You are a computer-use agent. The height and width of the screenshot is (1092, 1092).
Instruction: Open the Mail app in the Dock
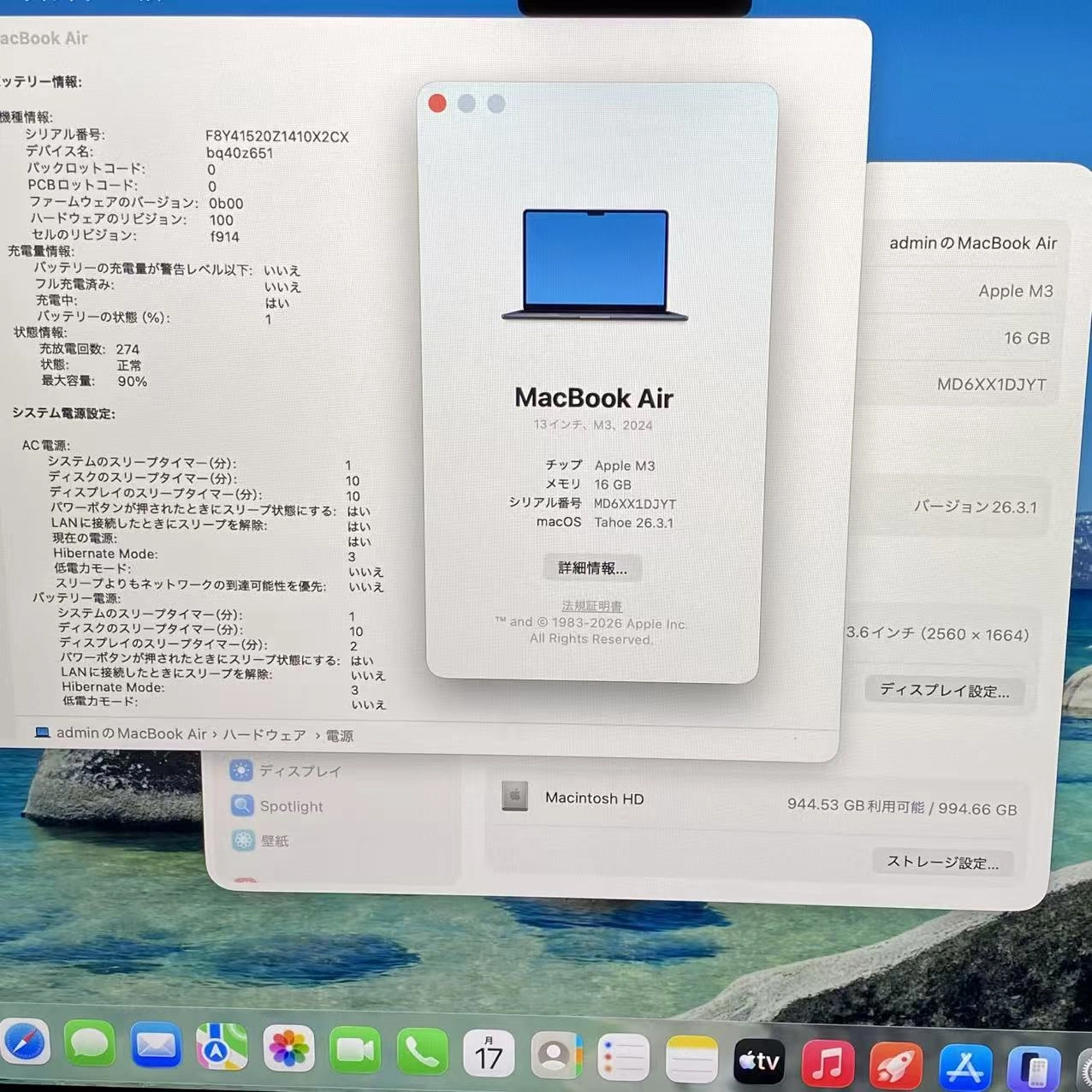coord(156,1046)
